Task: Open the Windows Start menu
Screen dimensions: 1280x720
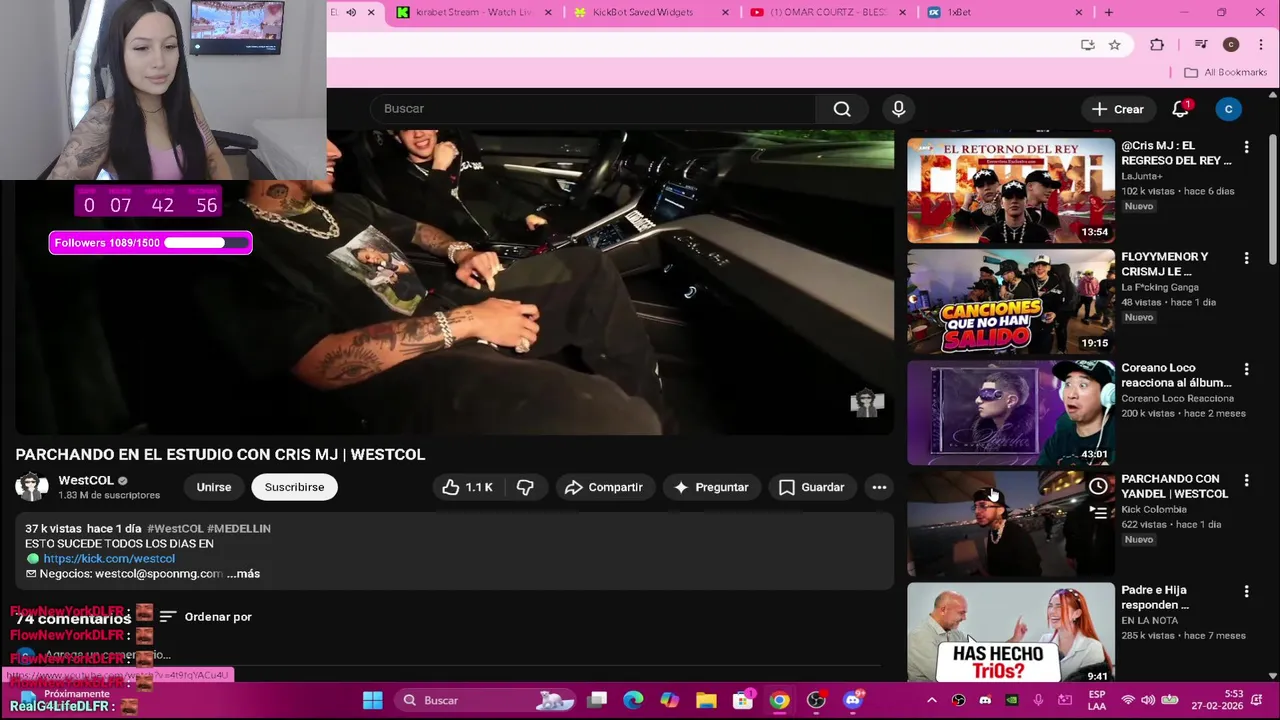Action: [372, 700]
